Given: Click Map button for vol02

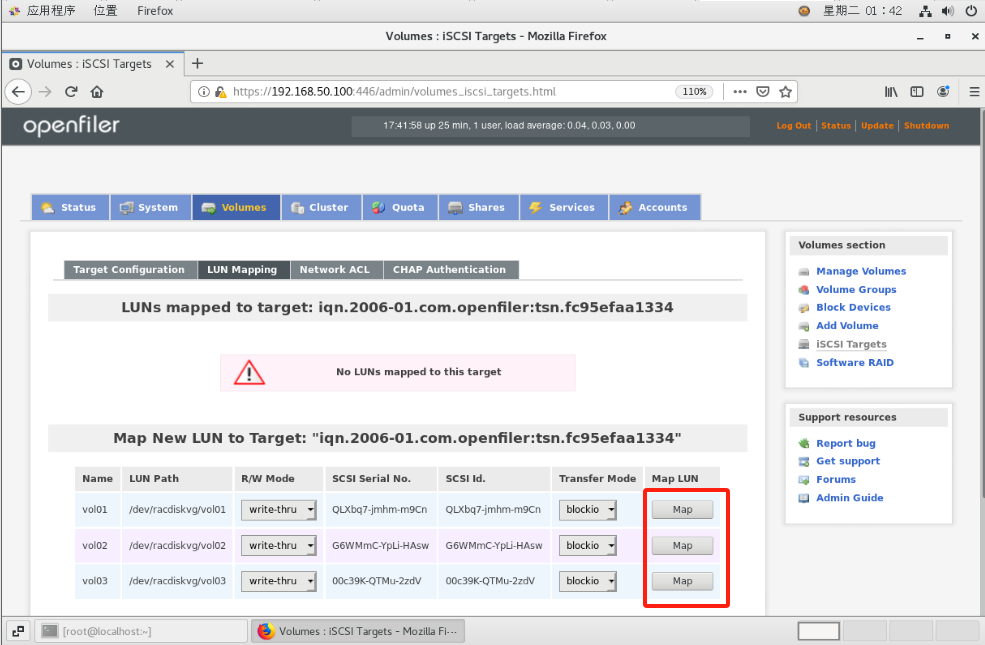Looking at the screenshot, I should pyautogui.click(x=682, y=546).
